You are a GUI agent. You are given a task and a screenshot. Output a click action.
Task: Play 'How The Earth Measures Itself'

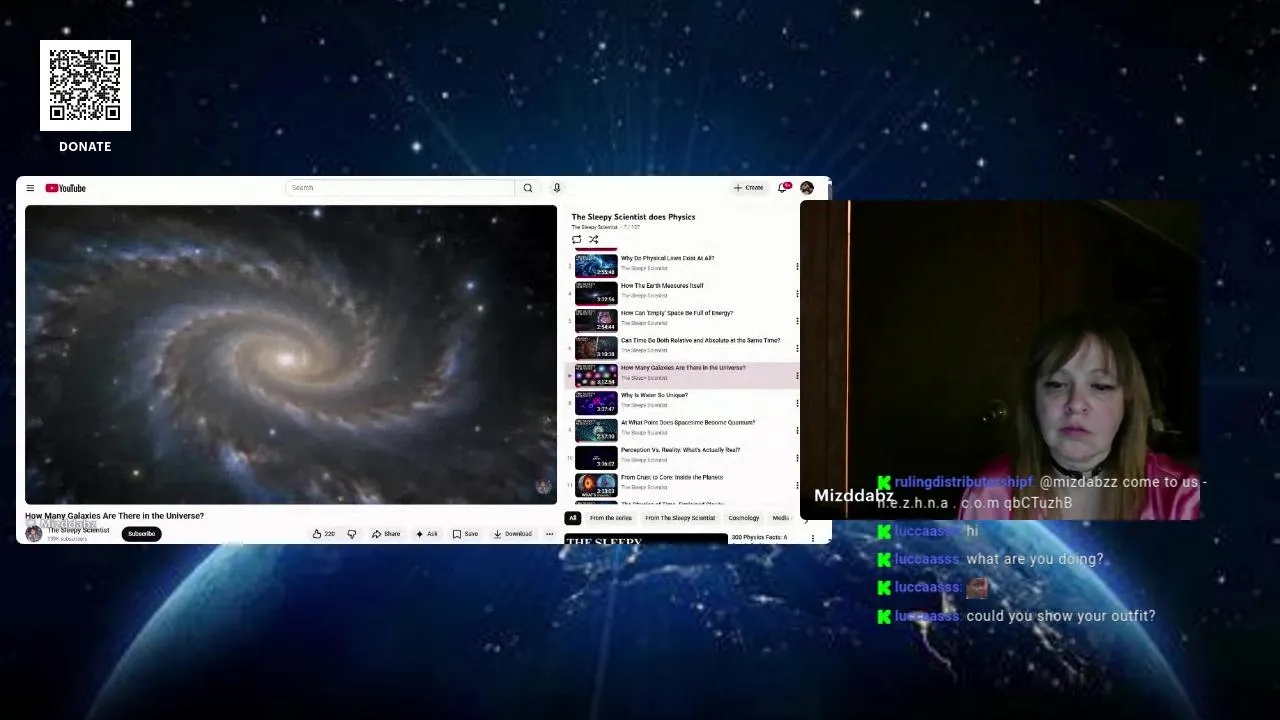point(662,286)
